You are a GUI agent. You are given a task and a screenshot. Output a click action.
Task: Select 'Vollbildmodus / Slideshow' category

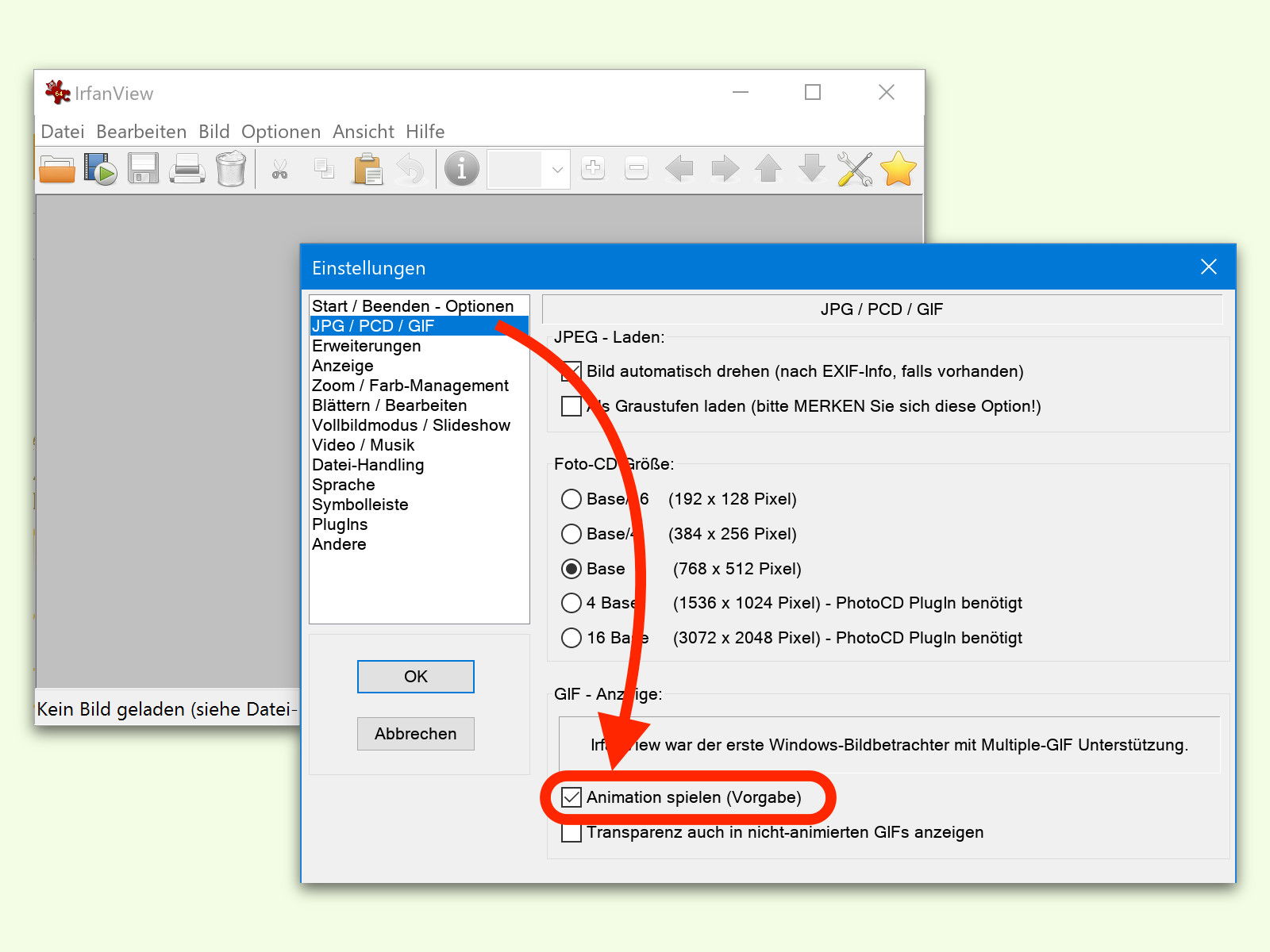point(419,425)
